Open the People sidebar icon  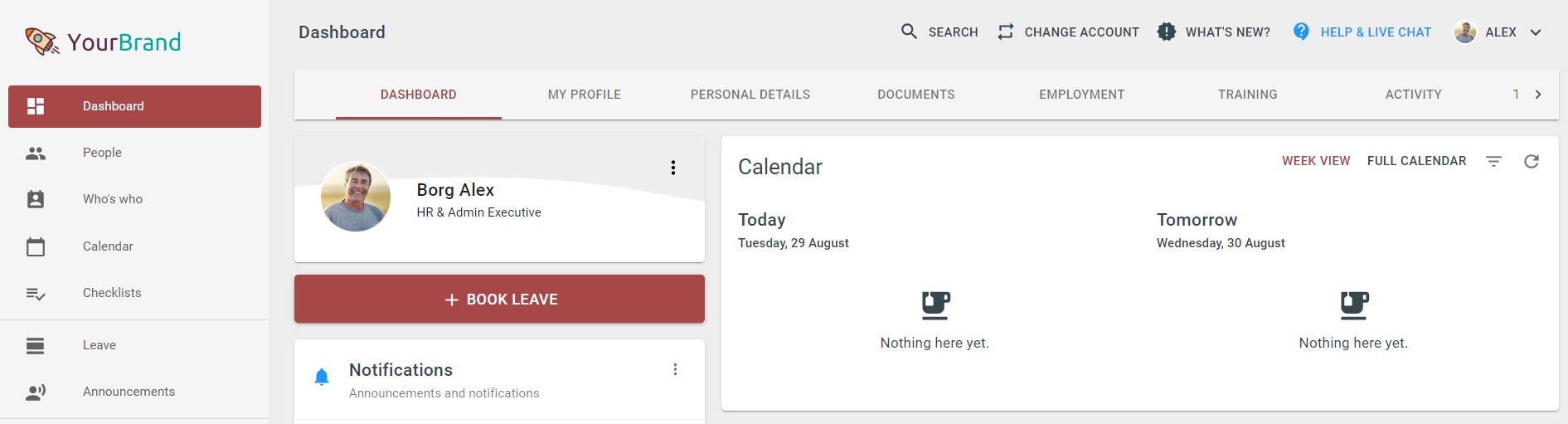pyautogui.click(x=36, y=153)
